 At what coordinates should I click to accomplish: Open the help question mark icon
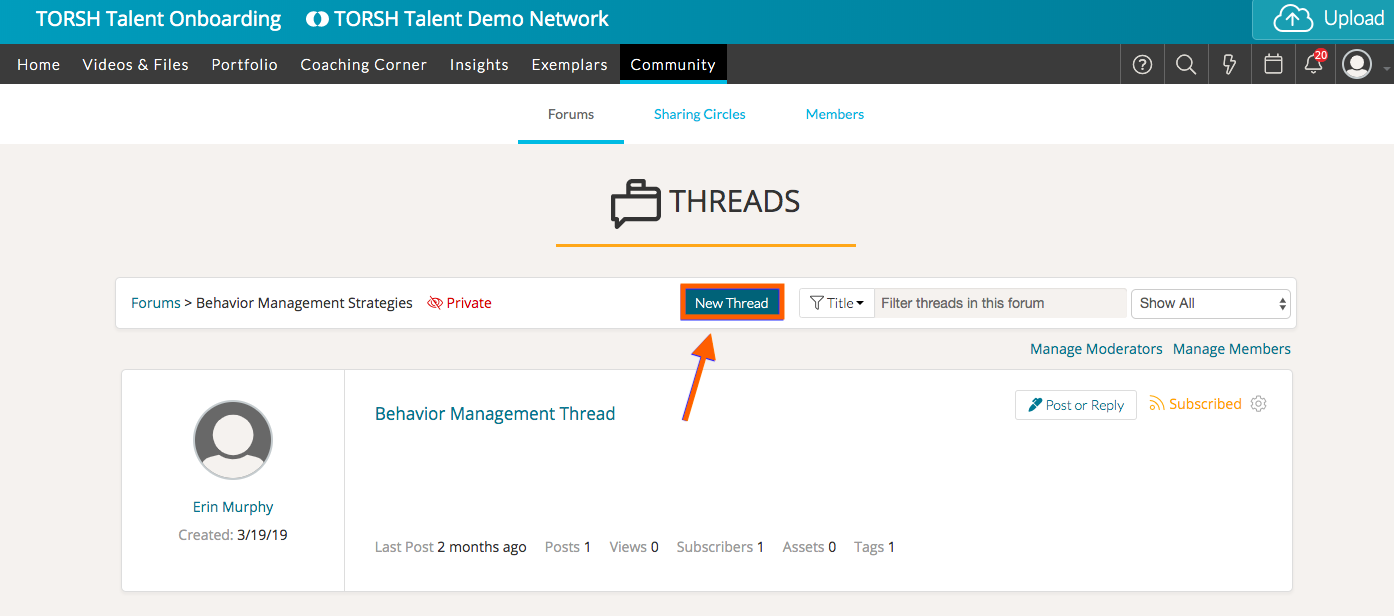tap(1142, 64)
